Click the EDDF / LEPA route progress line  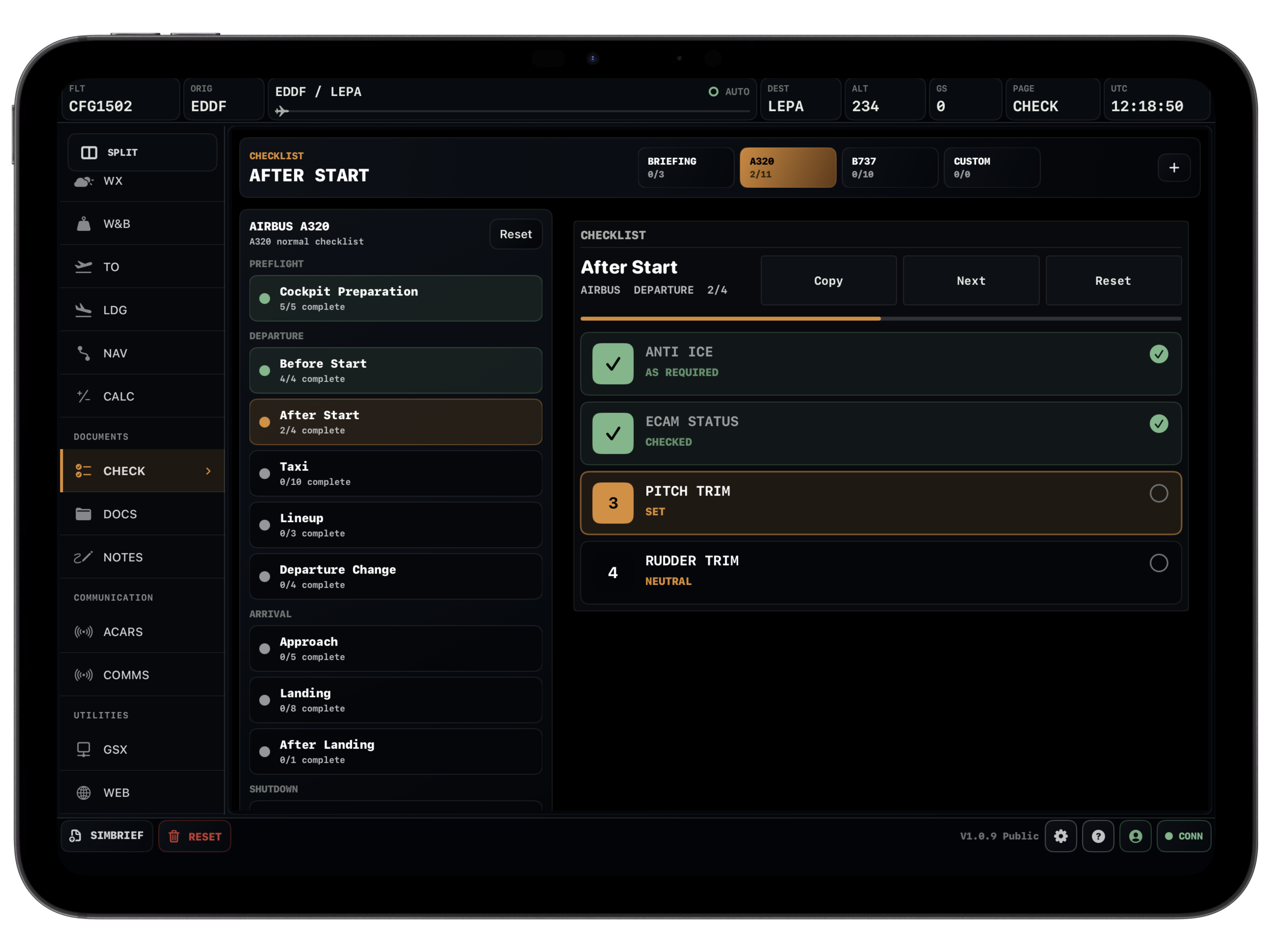click(512, 111)
